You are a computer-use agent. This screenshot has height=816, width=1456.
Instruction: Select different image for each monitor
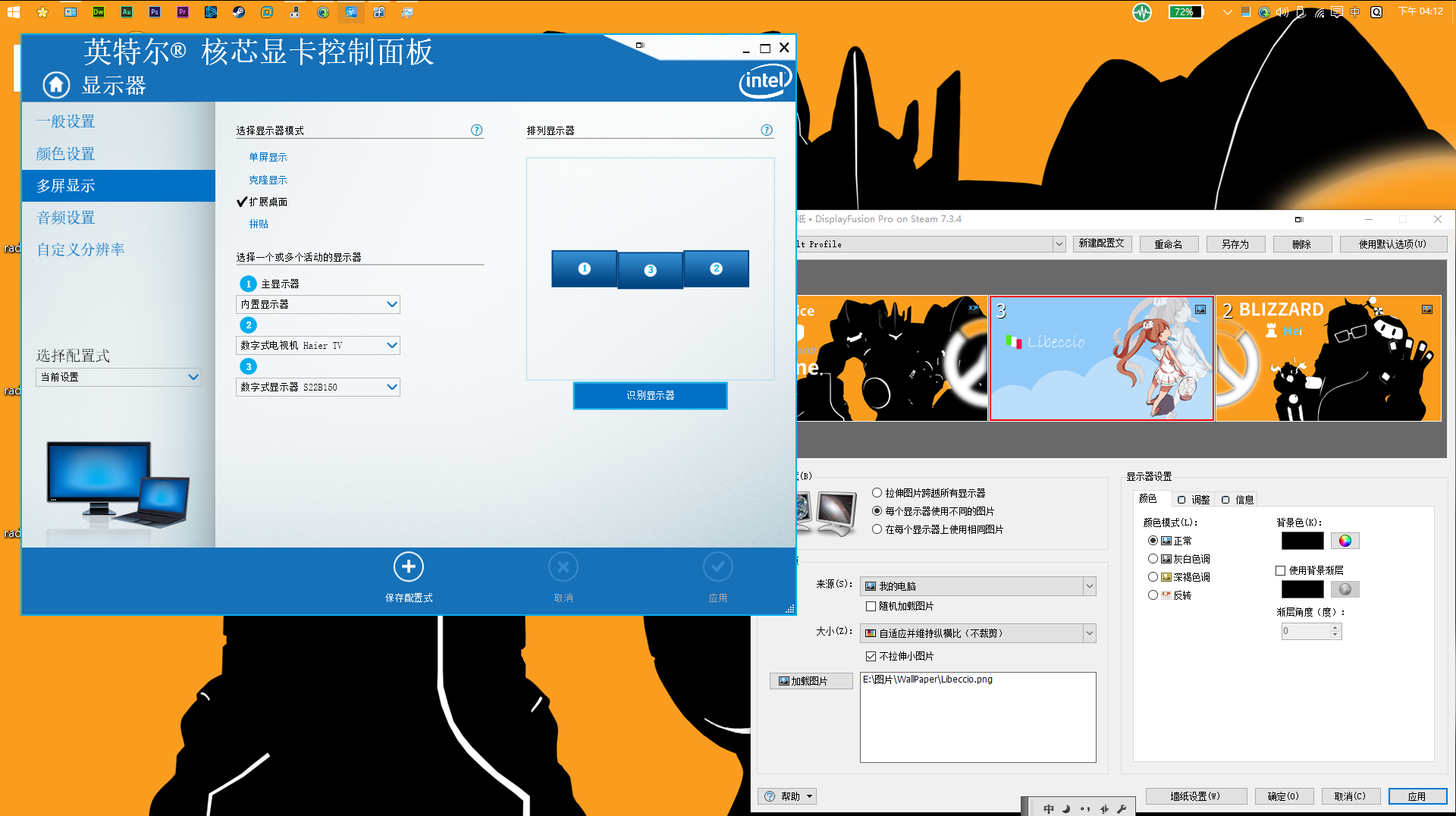[x=877, y=511]
